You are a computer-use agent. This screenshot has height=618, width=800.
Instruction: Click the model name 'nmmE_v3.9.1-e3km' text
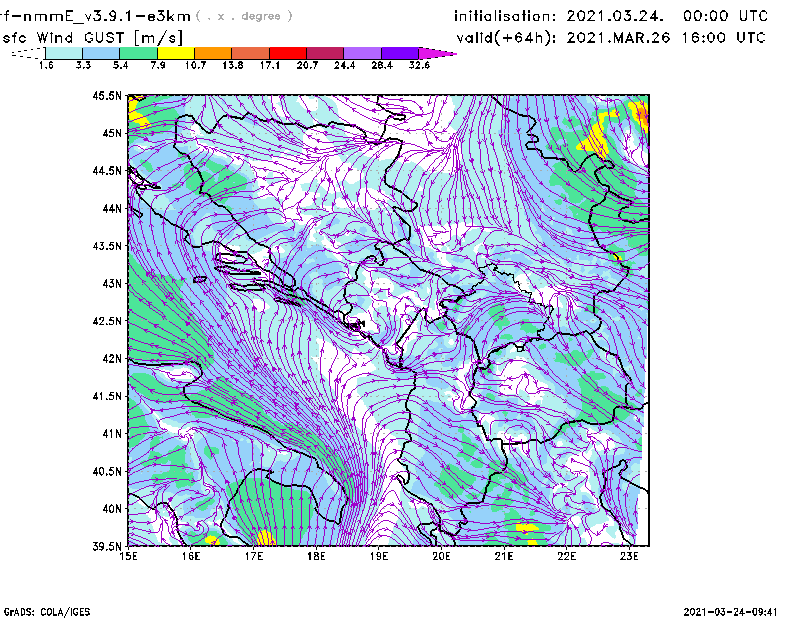(x=106, y=16)
